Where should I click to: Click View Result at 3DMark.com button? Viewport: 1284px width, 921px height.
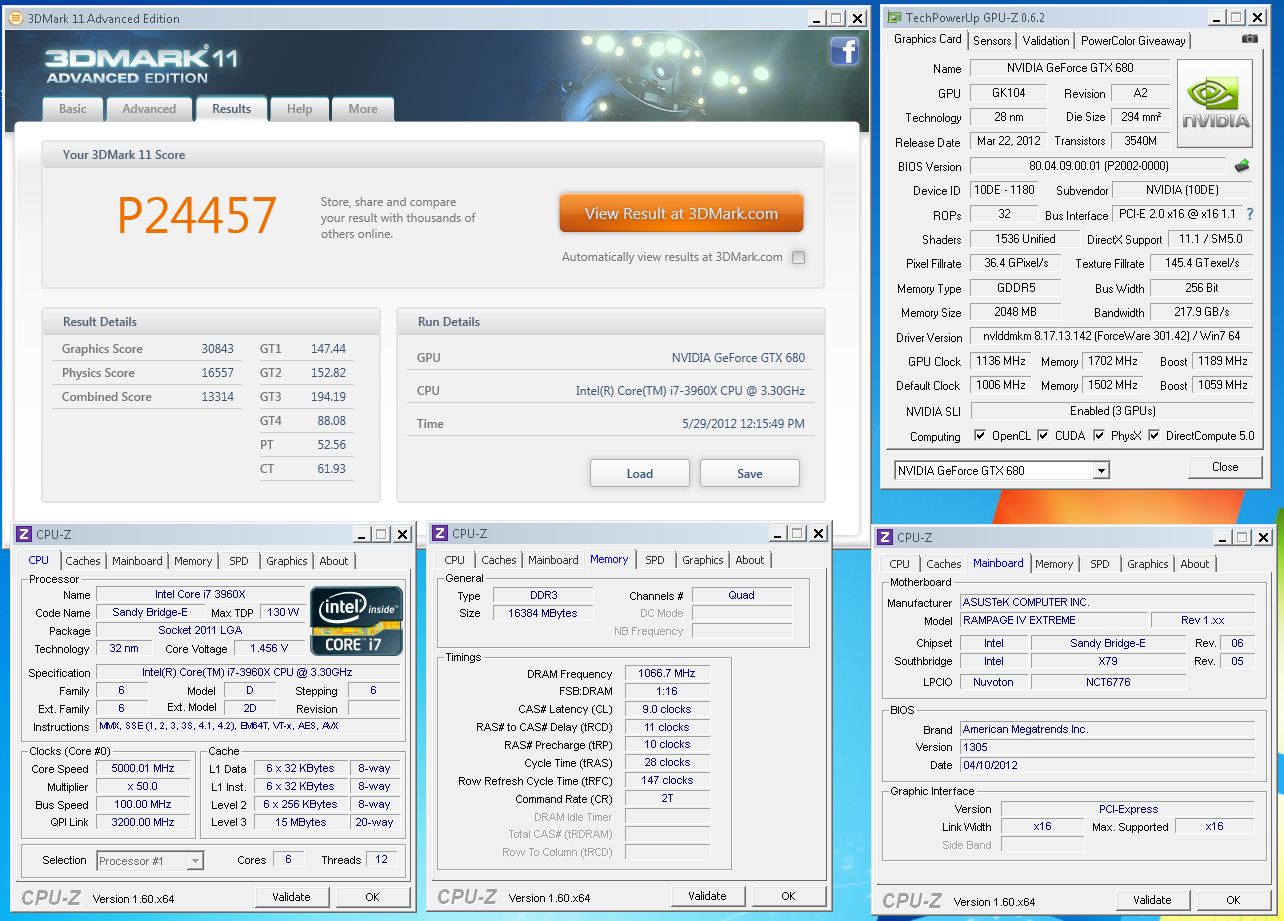pos(681,213)
